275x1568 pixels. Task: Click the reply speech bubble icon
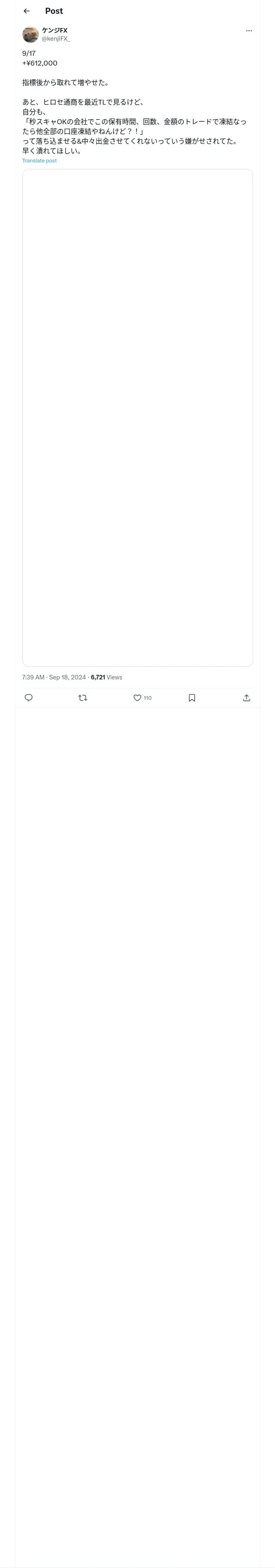coord(29,698)
